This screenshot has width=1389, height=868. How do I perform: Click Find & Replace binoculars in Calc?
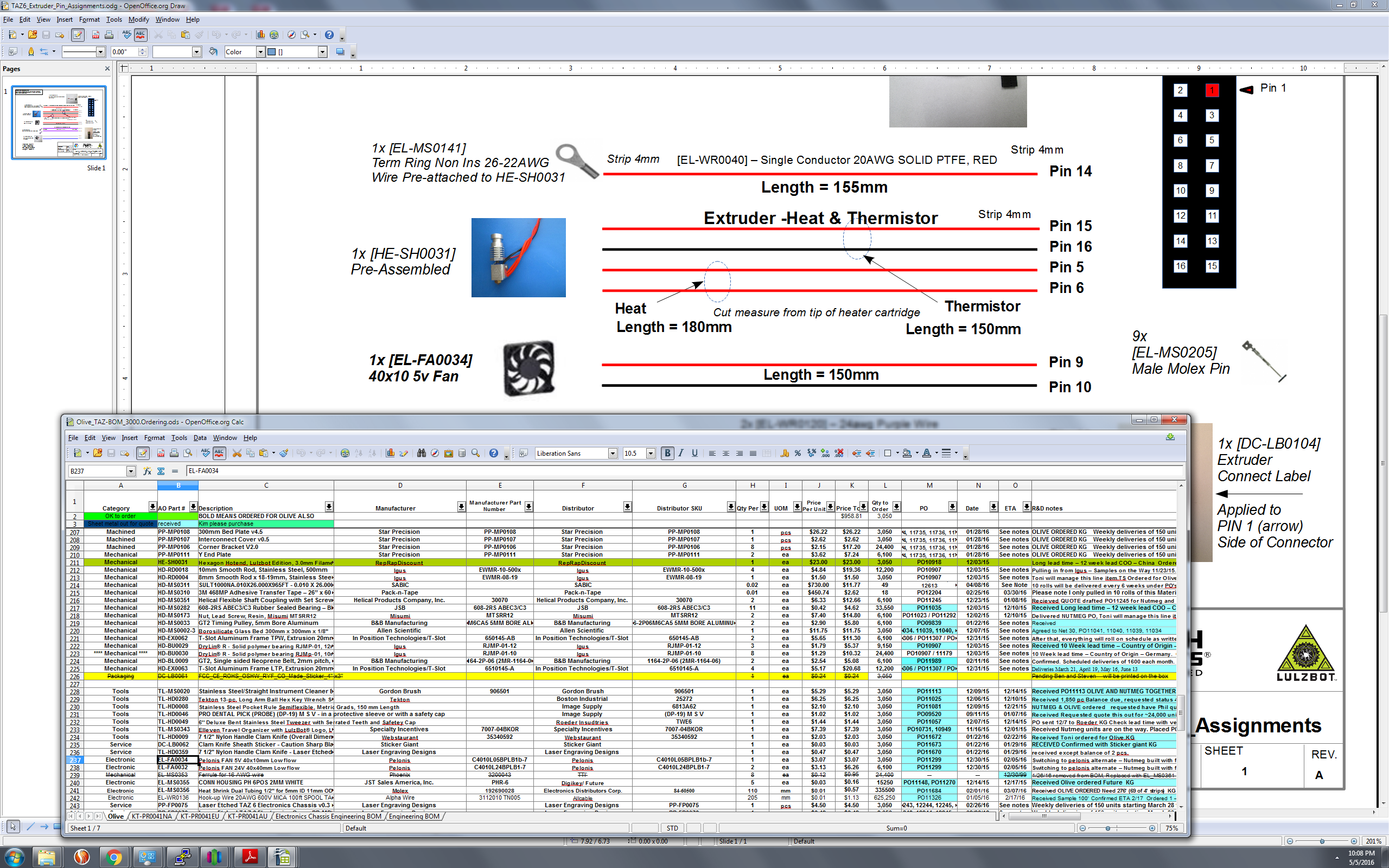tap(421, 454)
